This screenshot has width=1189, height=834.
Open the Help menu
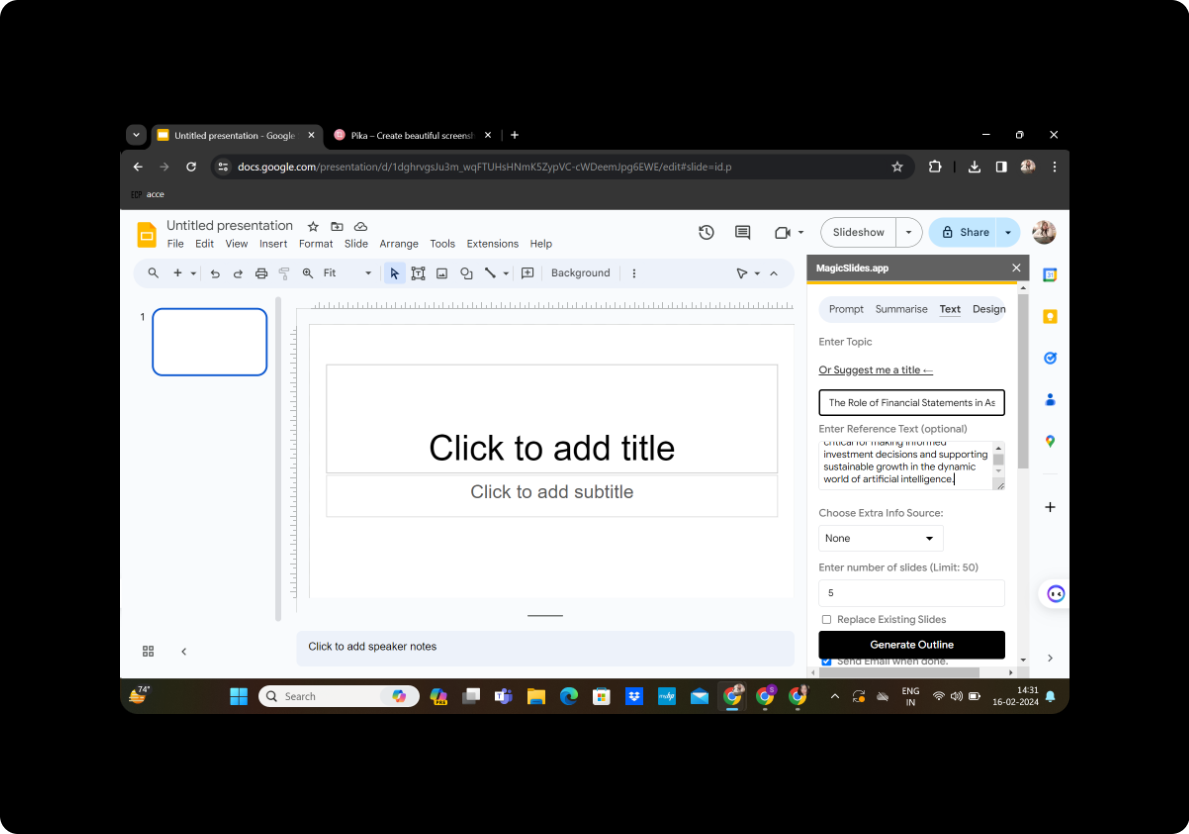[x=541, y=243]
